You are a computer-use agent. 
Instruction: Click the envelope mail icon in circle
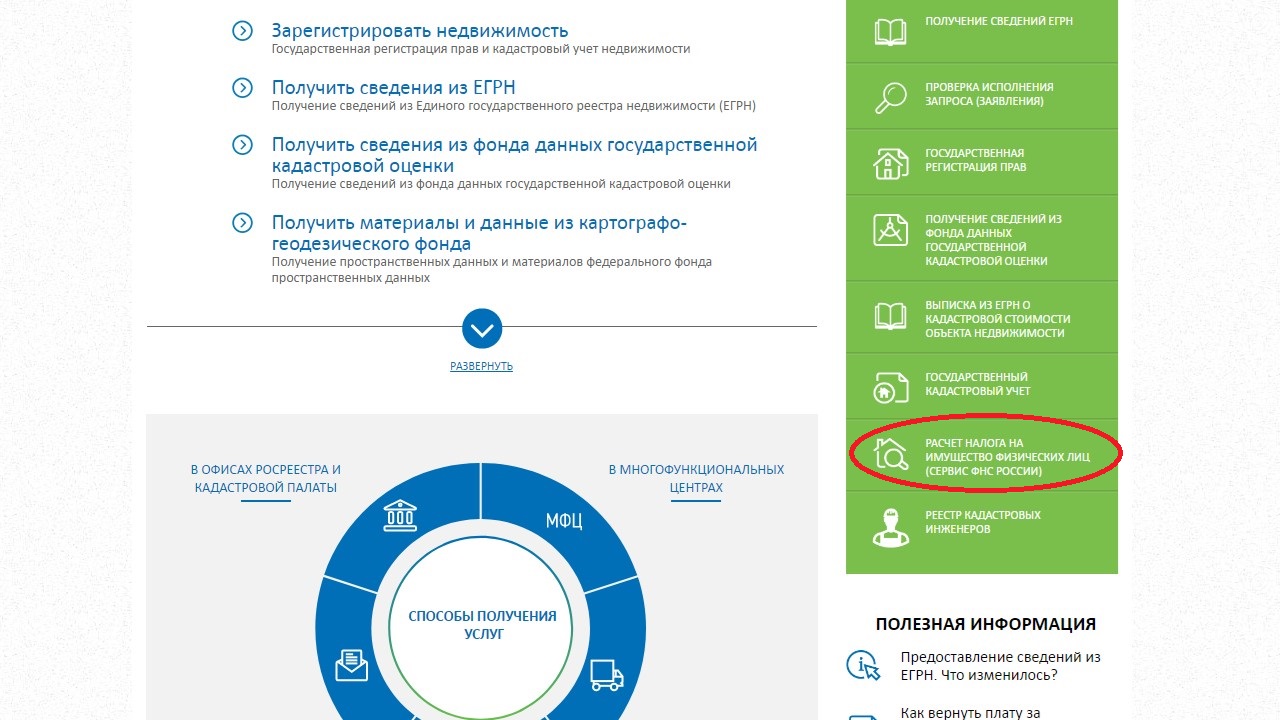pyautogui.click(x=352, y=665)
